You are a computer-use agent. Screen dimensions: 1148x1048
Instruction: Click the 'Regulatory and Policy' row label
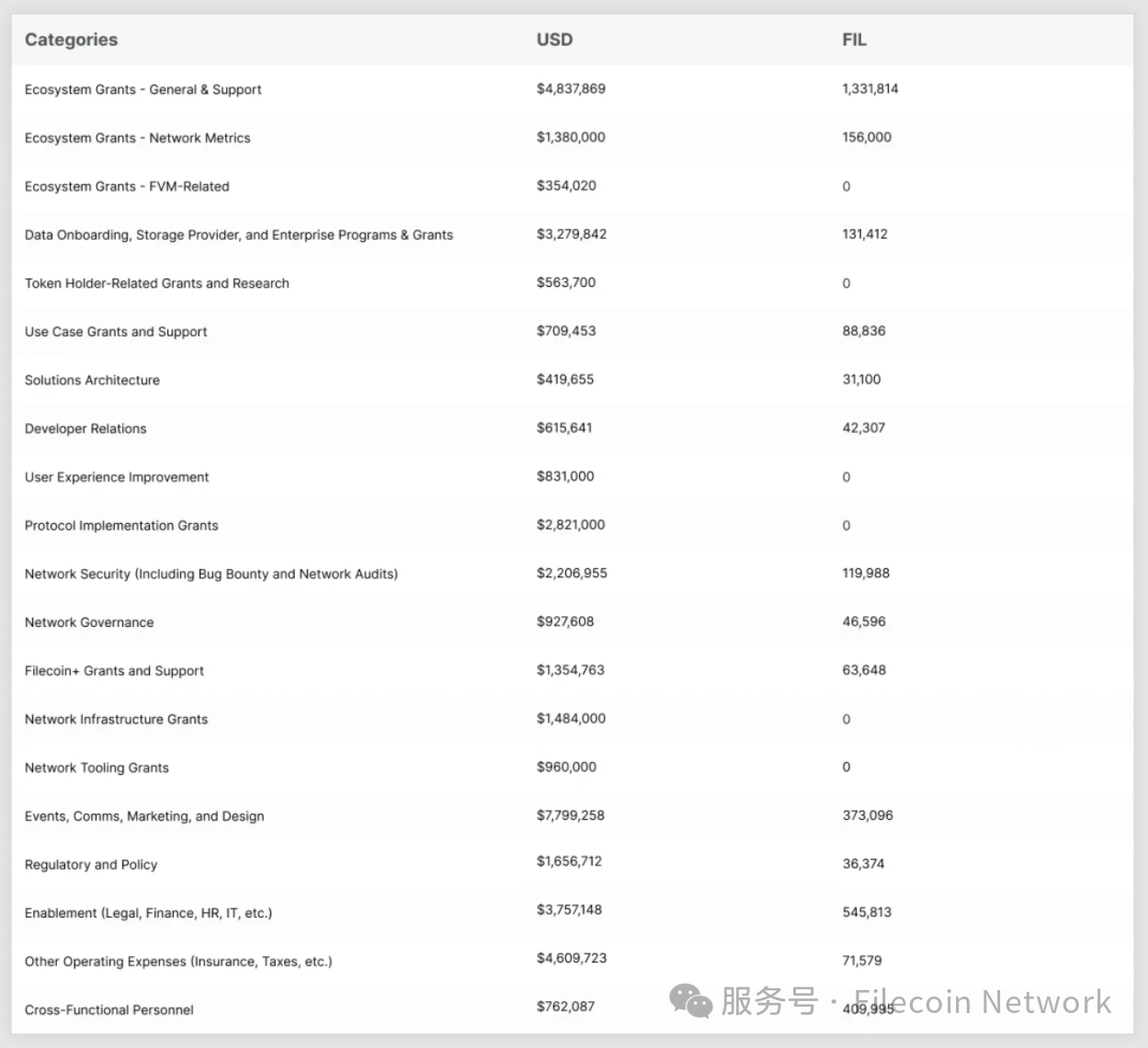pyautogui.click(x=91, y=865)
